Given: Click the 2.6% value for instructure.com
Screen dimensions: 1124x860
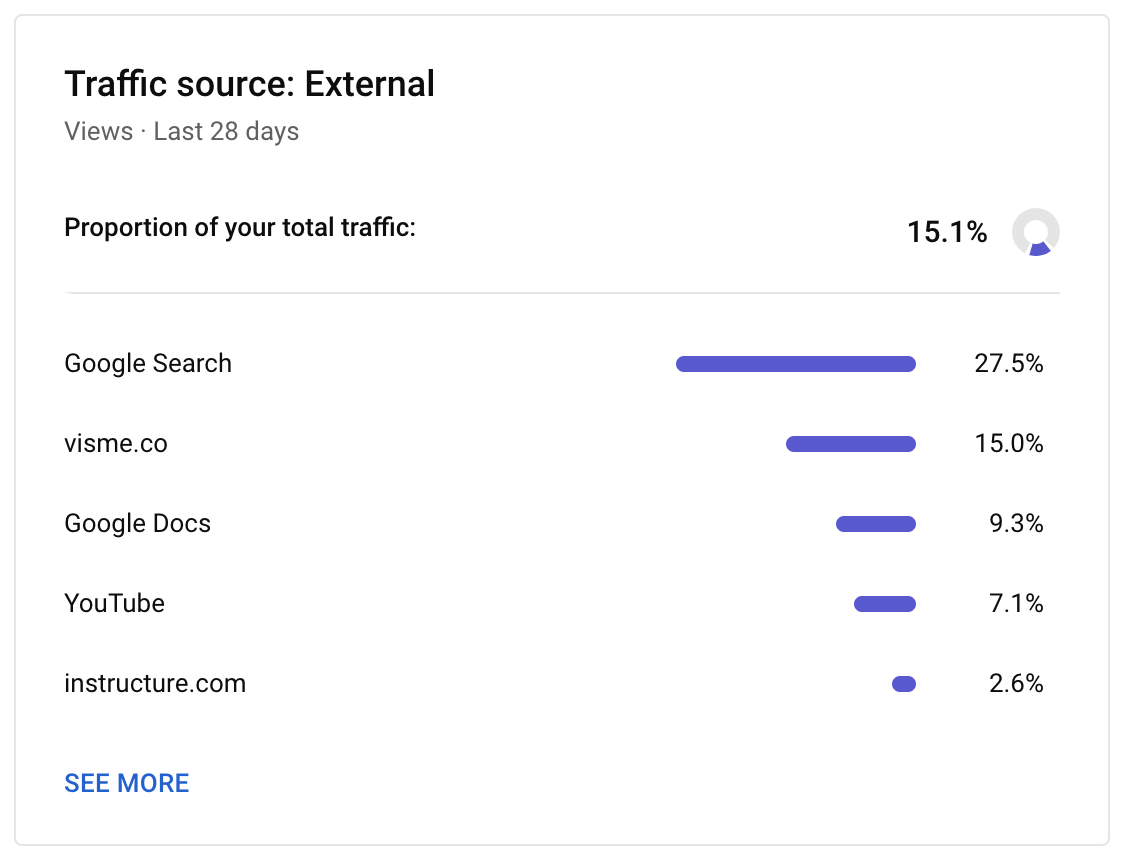Looking at the screenshot, I should [1015, 684].
